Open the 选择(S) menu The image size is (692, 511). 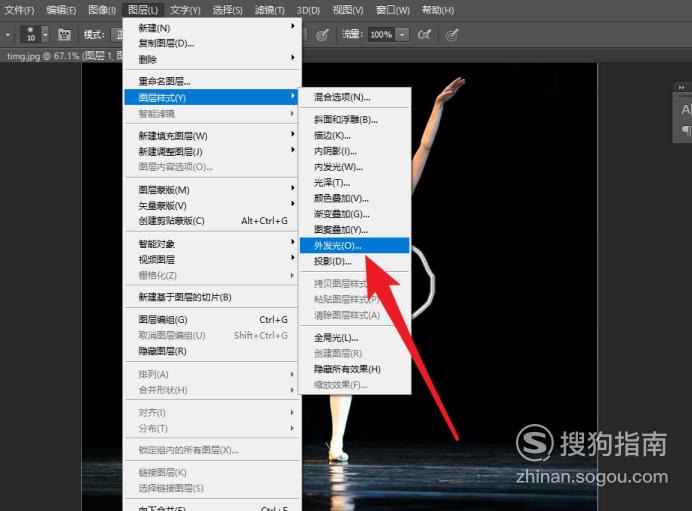coord(227,10)
